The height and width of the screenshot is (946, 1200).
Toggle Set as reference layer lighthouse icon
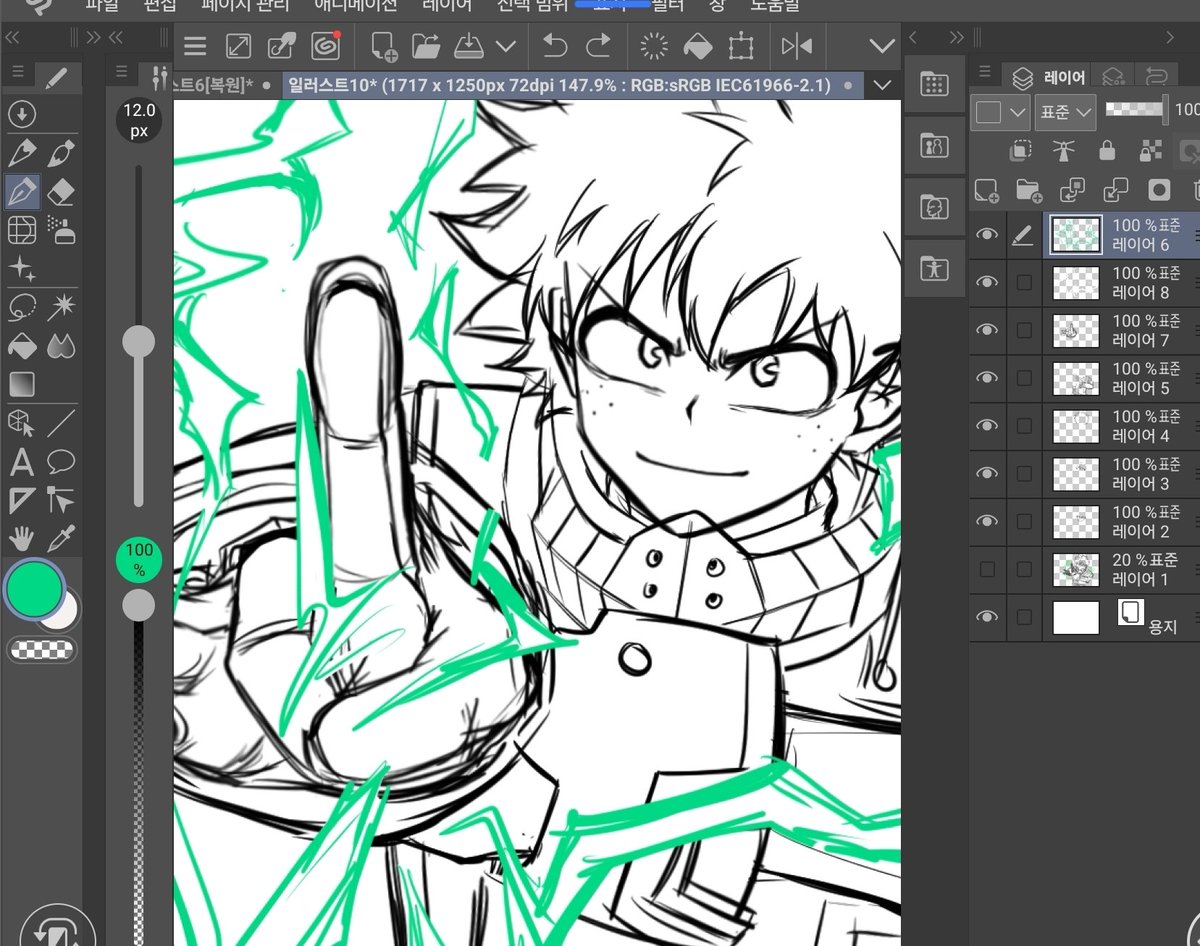[x=1063, y=150]
